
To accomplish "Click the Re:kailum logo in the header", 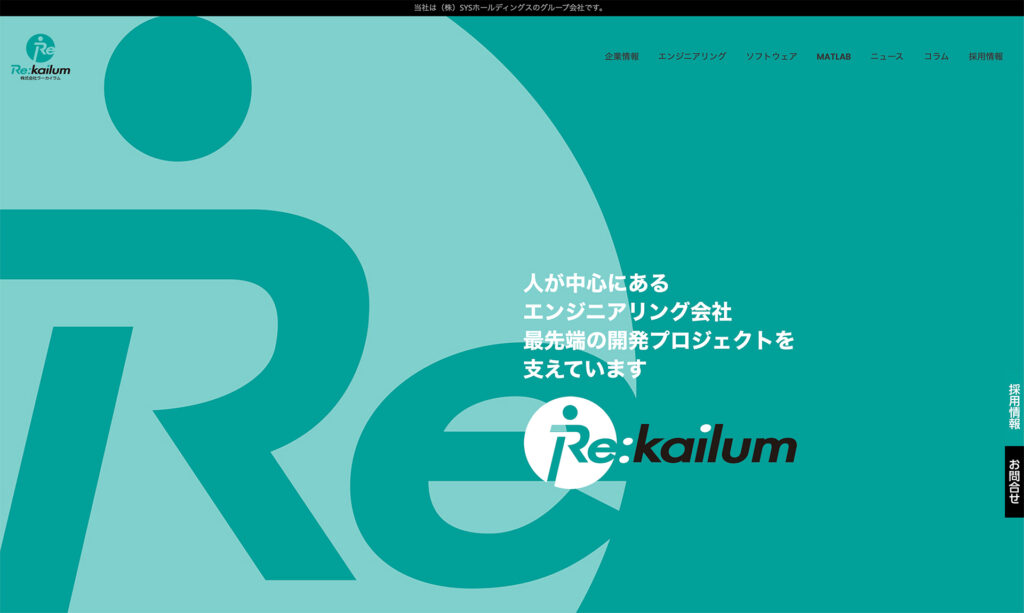I will click(40, 57).
